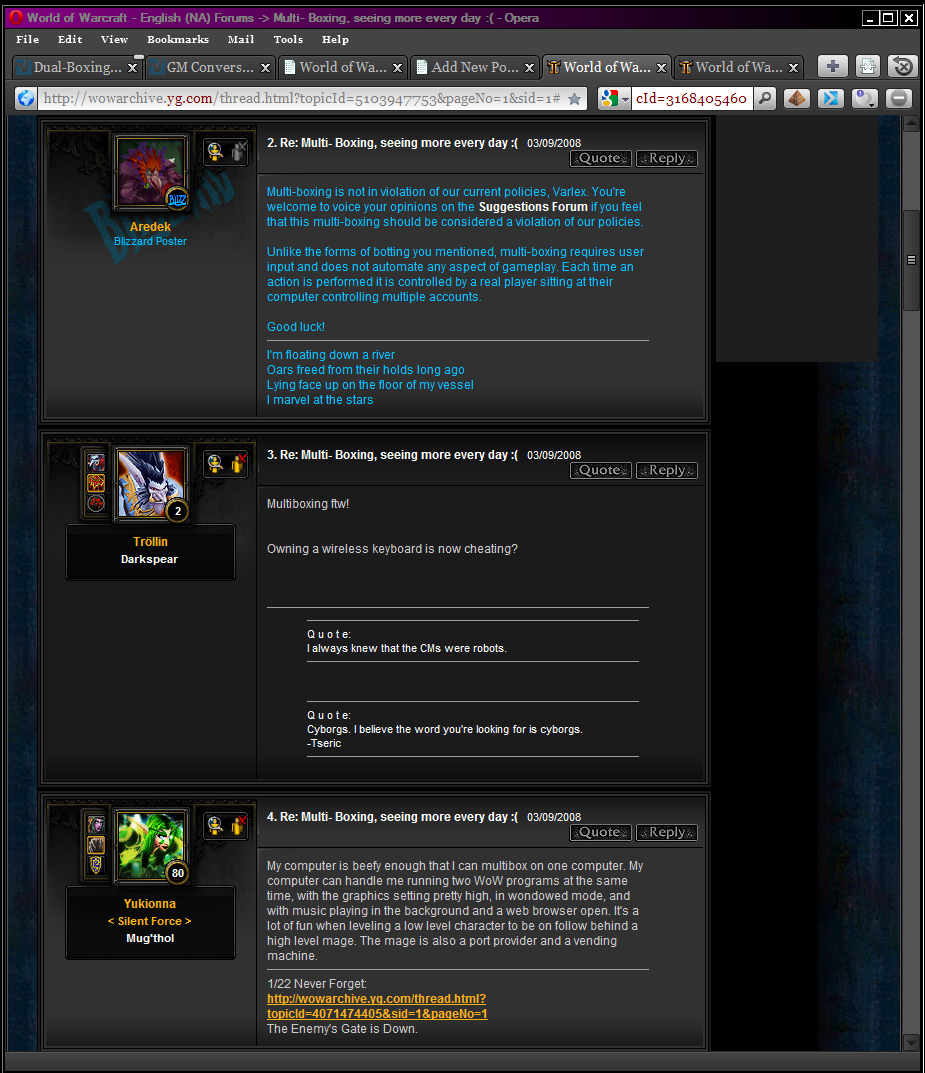View Aredek's profile via magnifier icon
This screenshot has width=925, height=1073.
[x=216, y=151]
